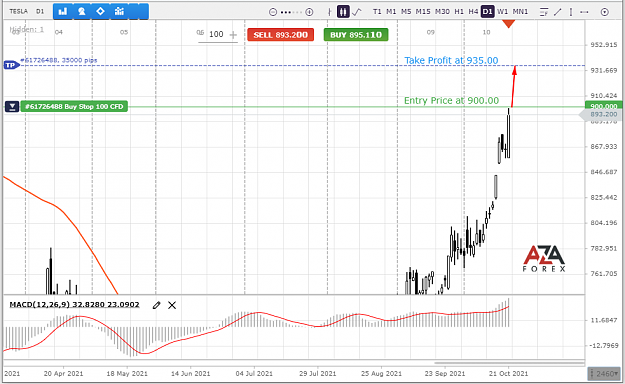Open the Fibonacci levels drawing tool

point(544,12)
